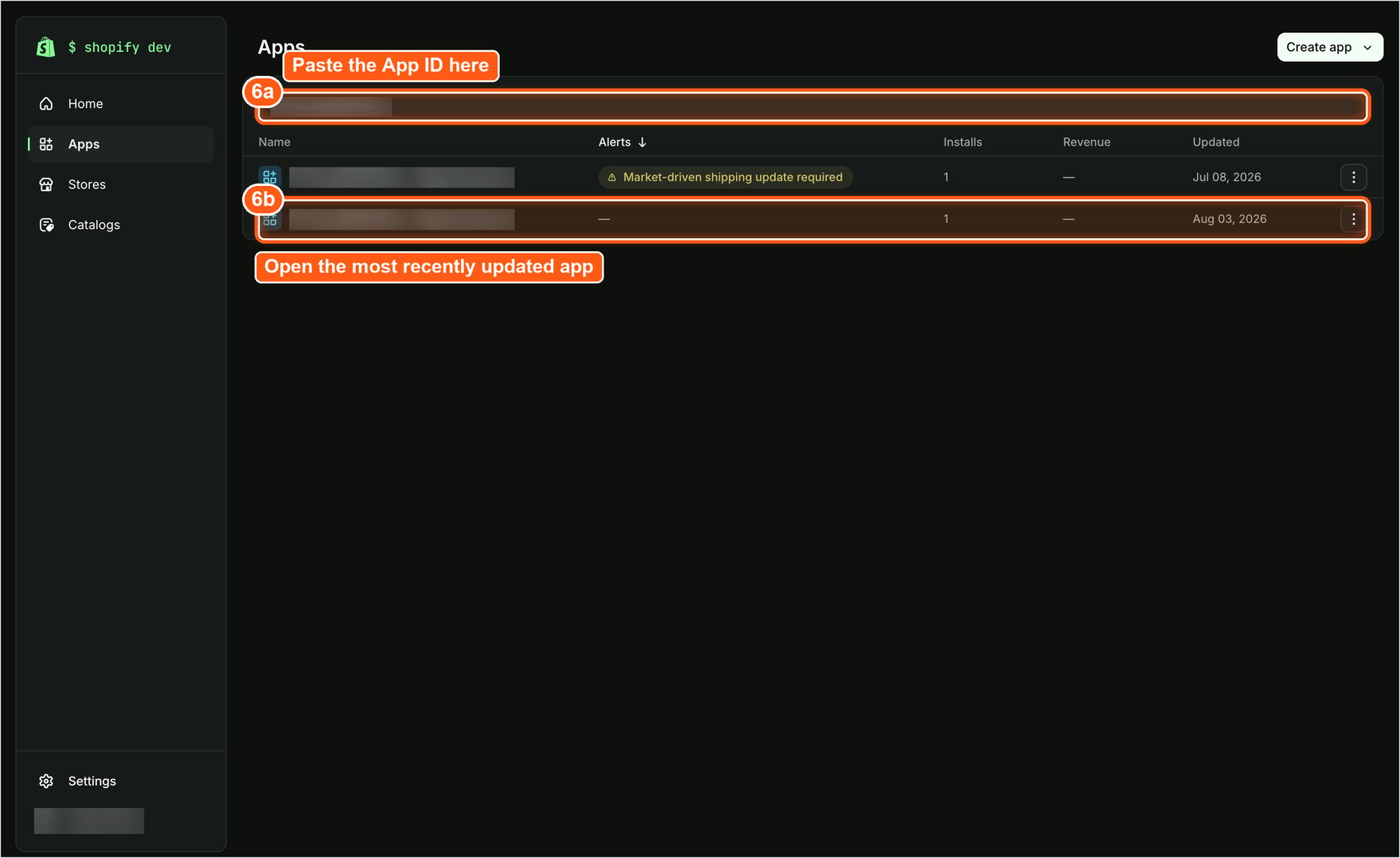This screenshot has width=1400, height=858.
Task: Toggle the Alerts sort arrow
Action: pyautogui.click(x=642, y=142)
